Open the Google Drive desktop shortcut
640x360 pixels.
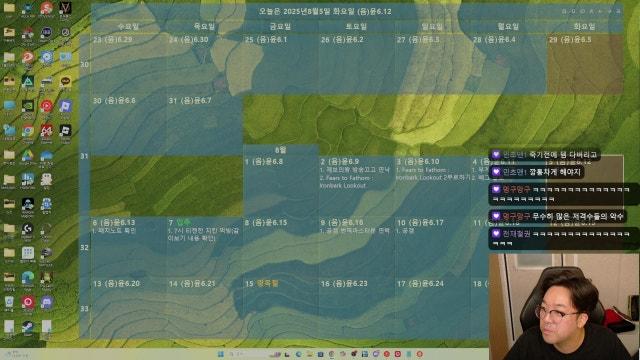pos(28,156)
